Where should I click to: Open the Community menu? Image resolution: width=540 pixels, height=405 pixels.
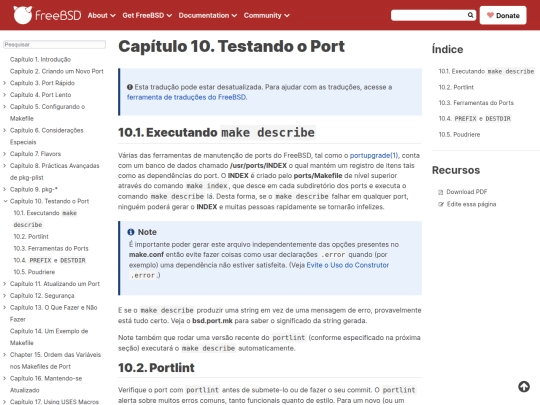point(267,15)
